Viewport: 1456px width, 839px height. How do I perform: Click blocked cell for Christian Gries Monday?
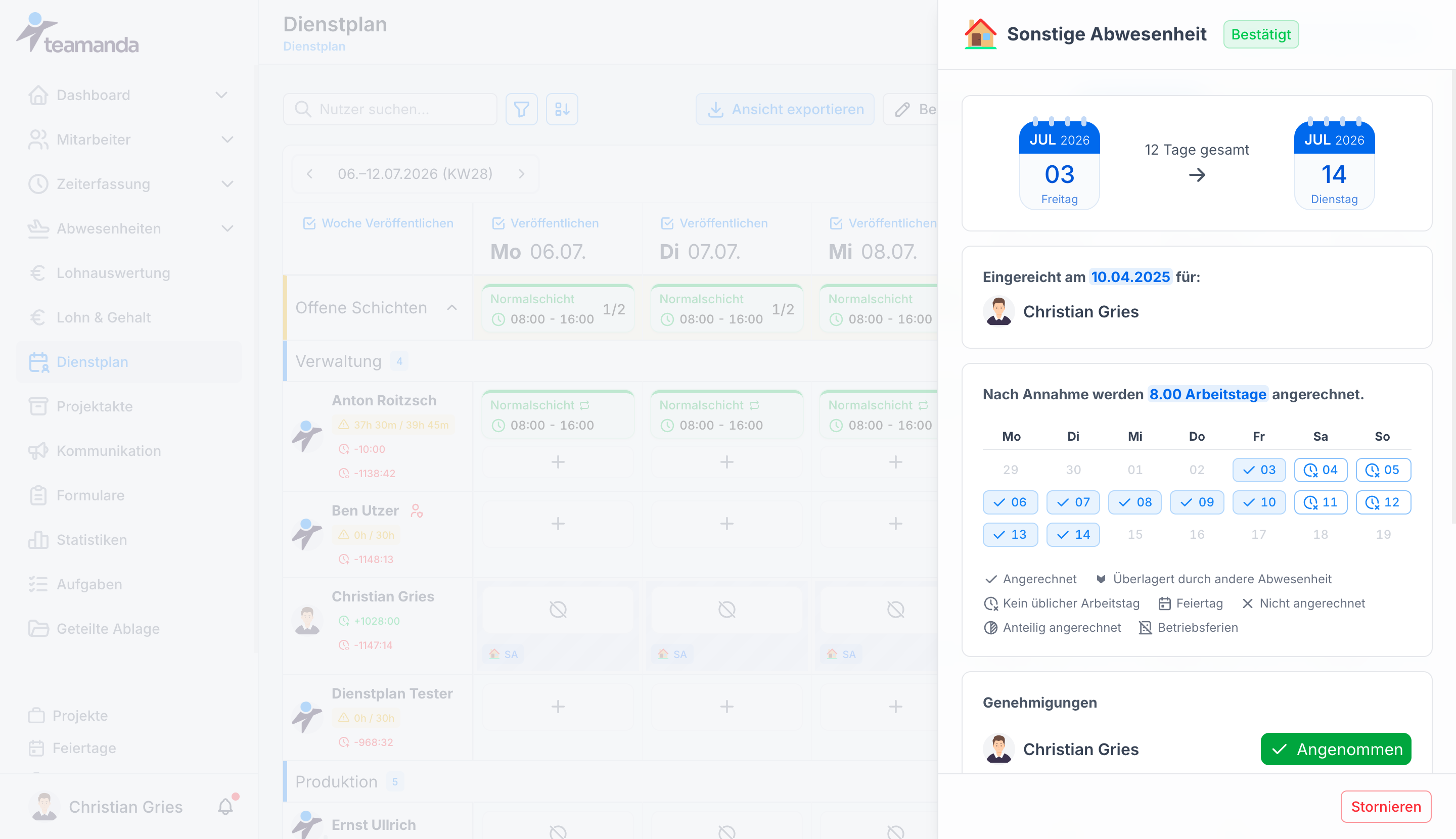[558, 609]
